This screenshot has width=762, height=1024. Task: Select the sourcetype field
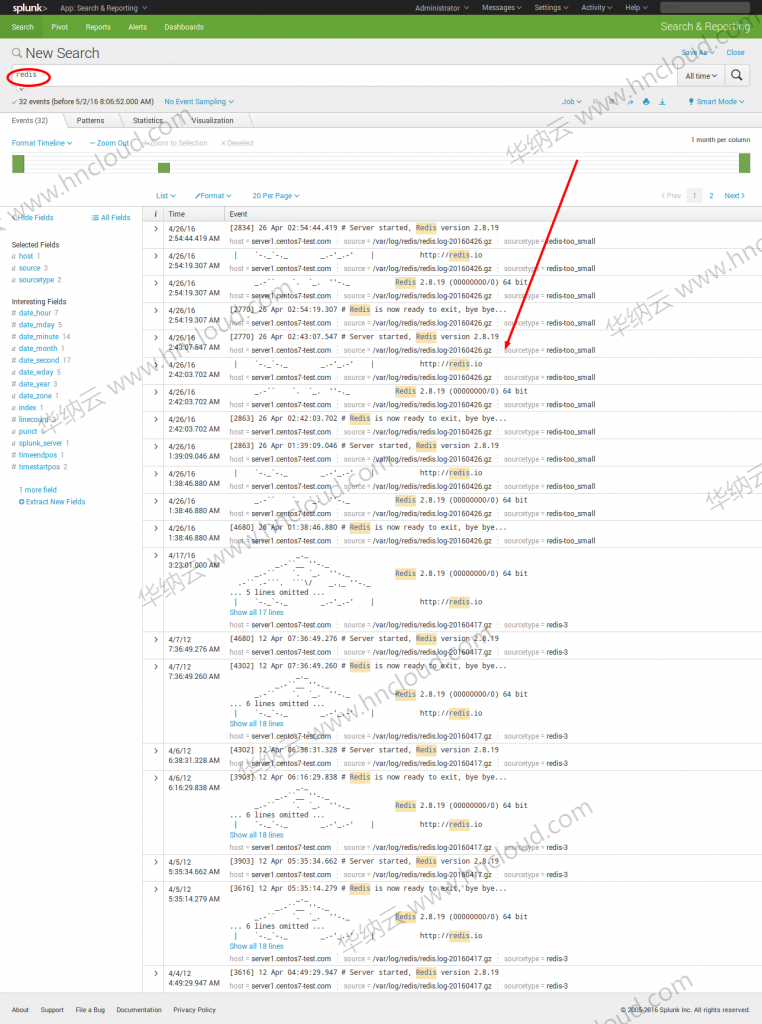[x=37, y=280]
